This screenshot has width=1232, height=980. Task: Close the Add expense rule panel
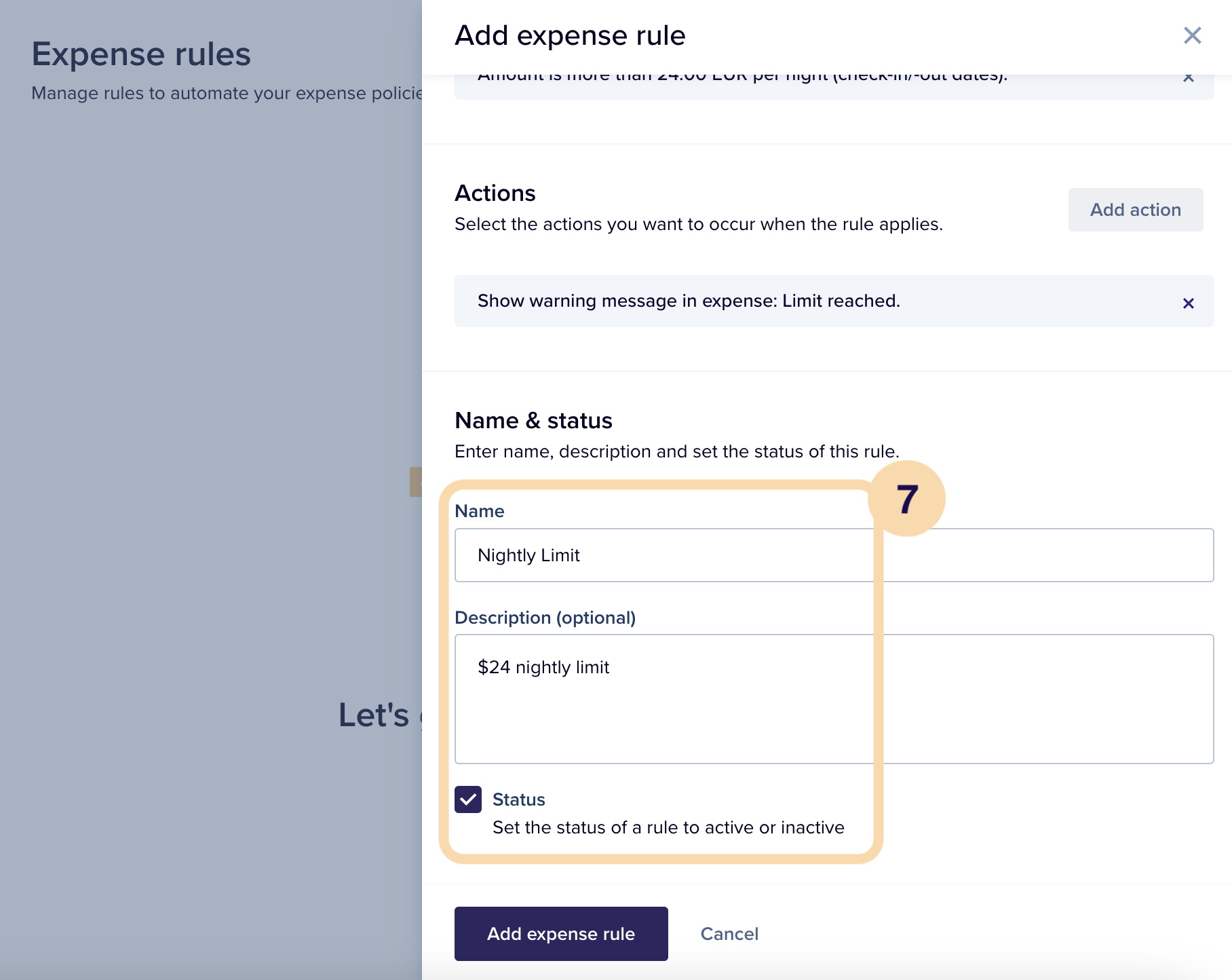point(1192,35)
